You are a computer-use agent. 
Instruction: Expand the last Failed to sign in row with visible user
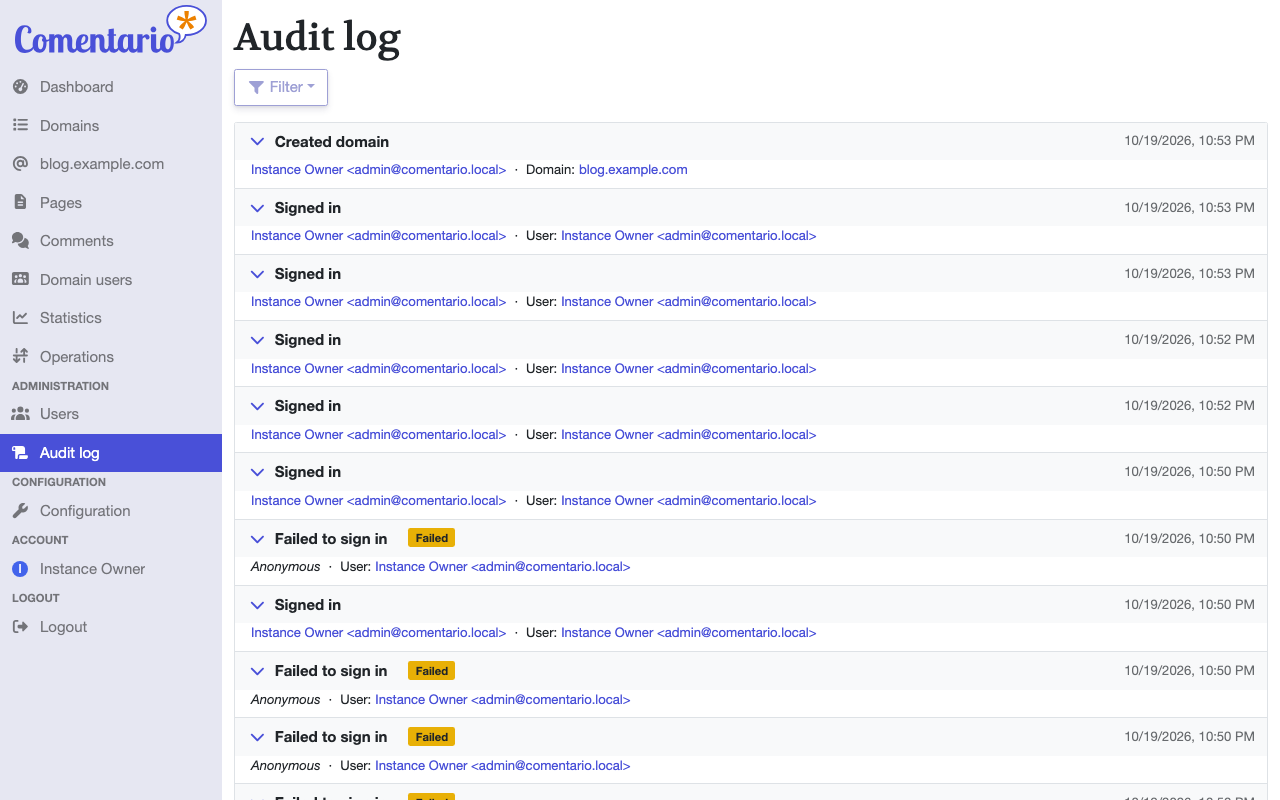pyautogui.click(x=257, y=737)
